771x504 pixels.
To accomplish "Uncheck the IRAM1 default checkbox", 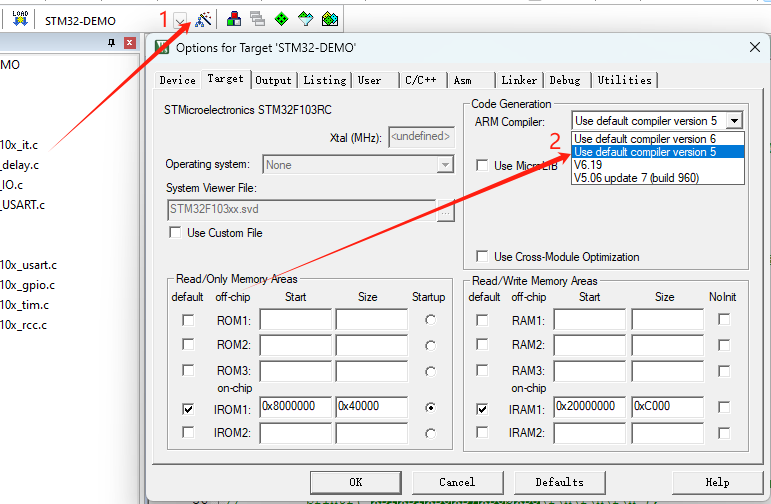I will [482, 409].
